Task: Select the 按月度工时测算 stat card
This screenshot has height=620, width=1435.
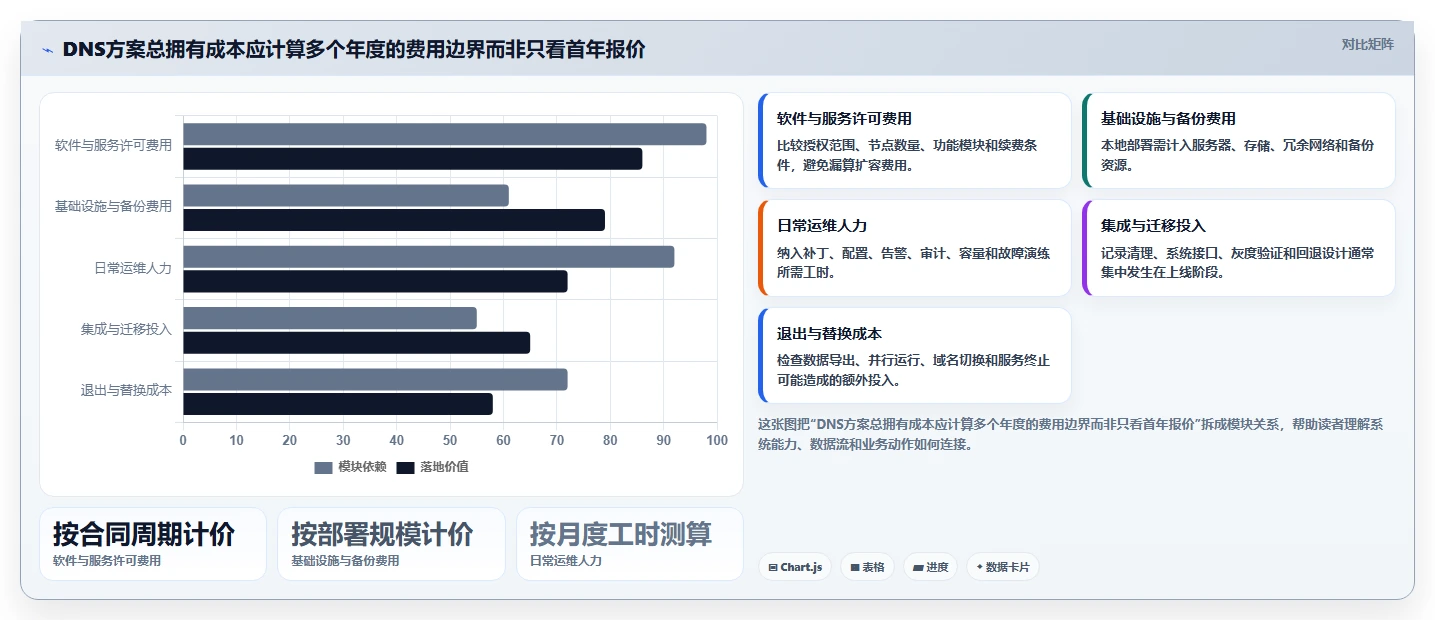Action: click(630, 544)
